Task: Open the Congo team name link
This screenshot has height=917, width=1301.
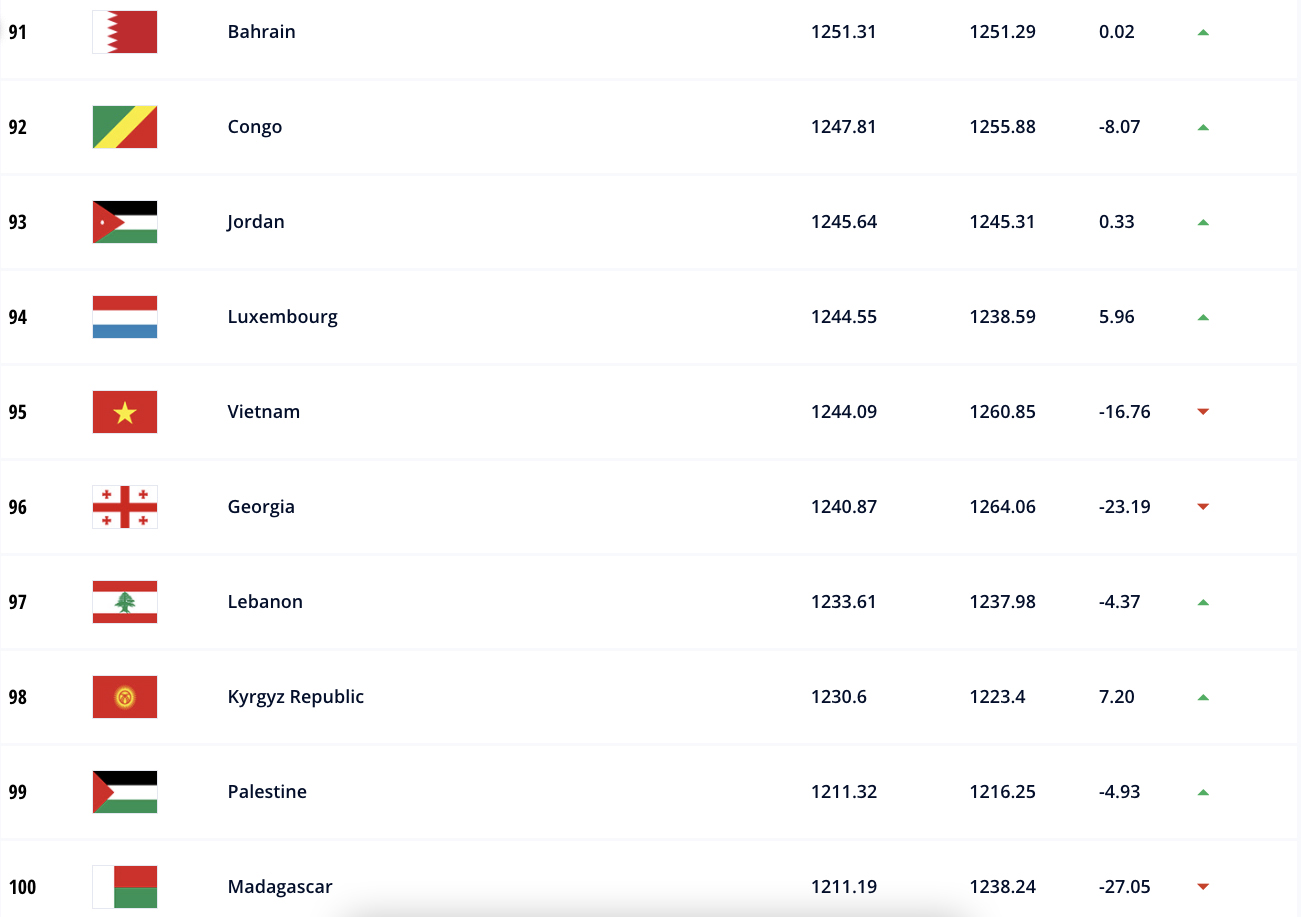Action: pos(255,127)
